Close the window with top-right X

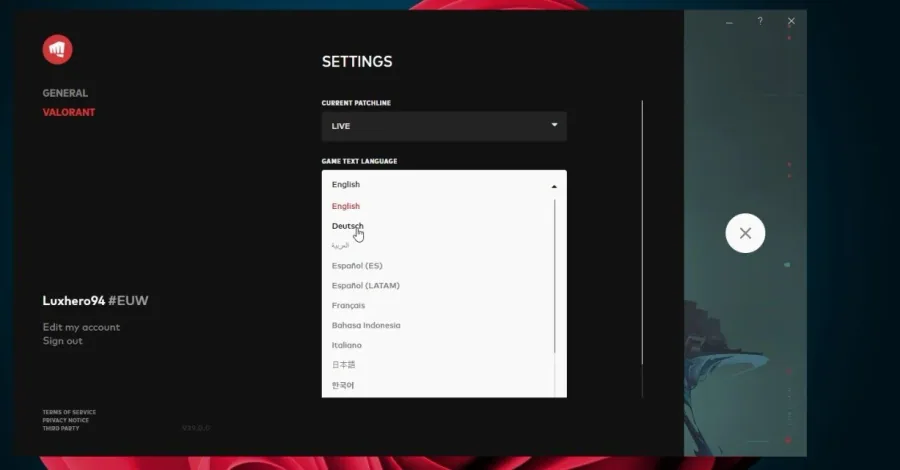pos(791,21)
